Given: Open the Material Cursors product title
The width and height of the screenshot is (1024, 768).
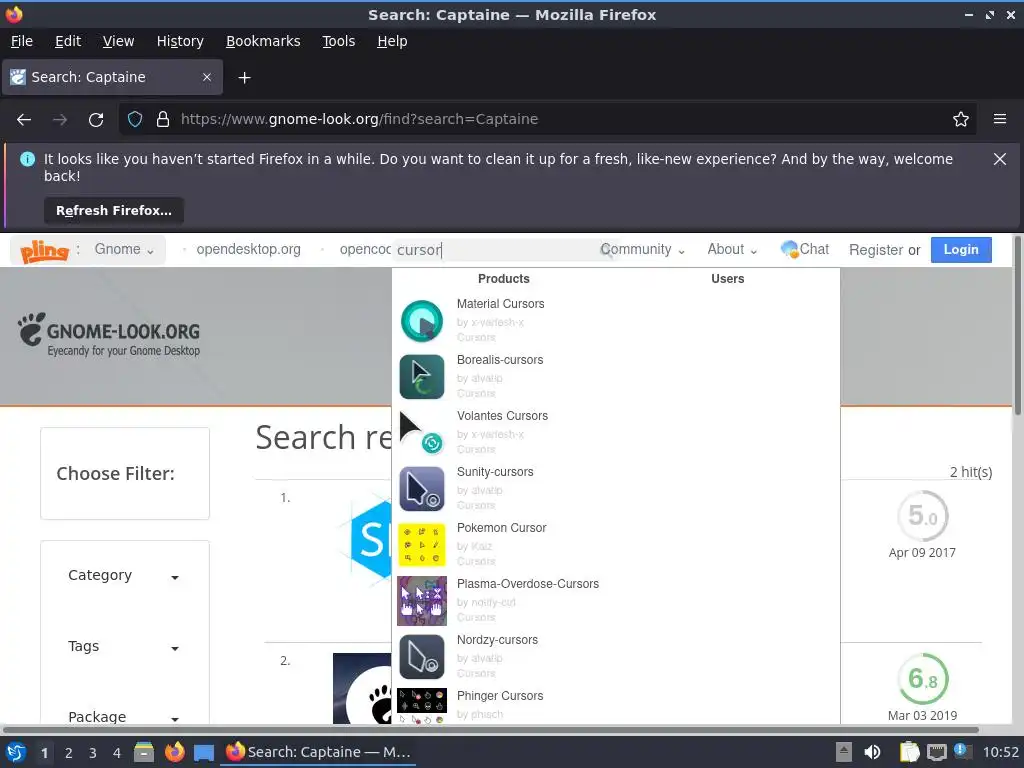Looking at the screenshot, I should [x=500, y=304].
